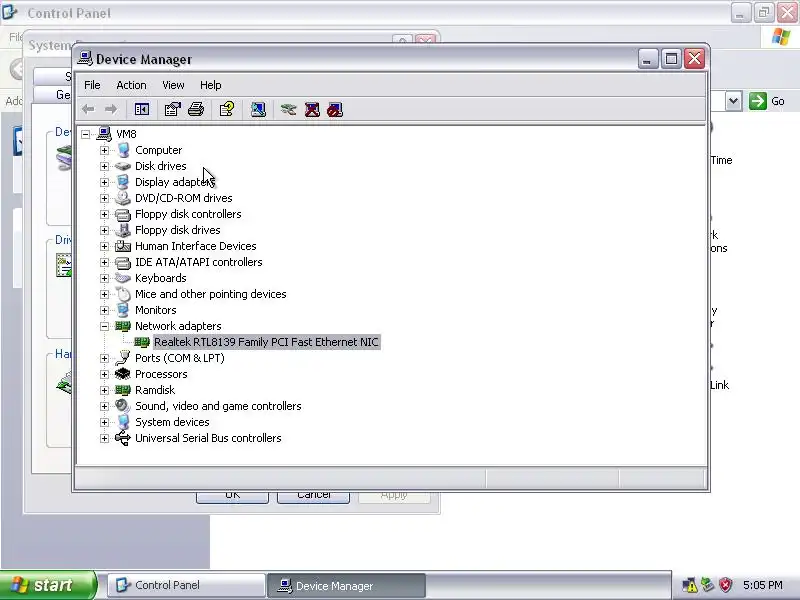Click the IDE ATA/ATAPI controllers icon
The height and width of the screenshot is (600, 800).
tap(123, 262)
